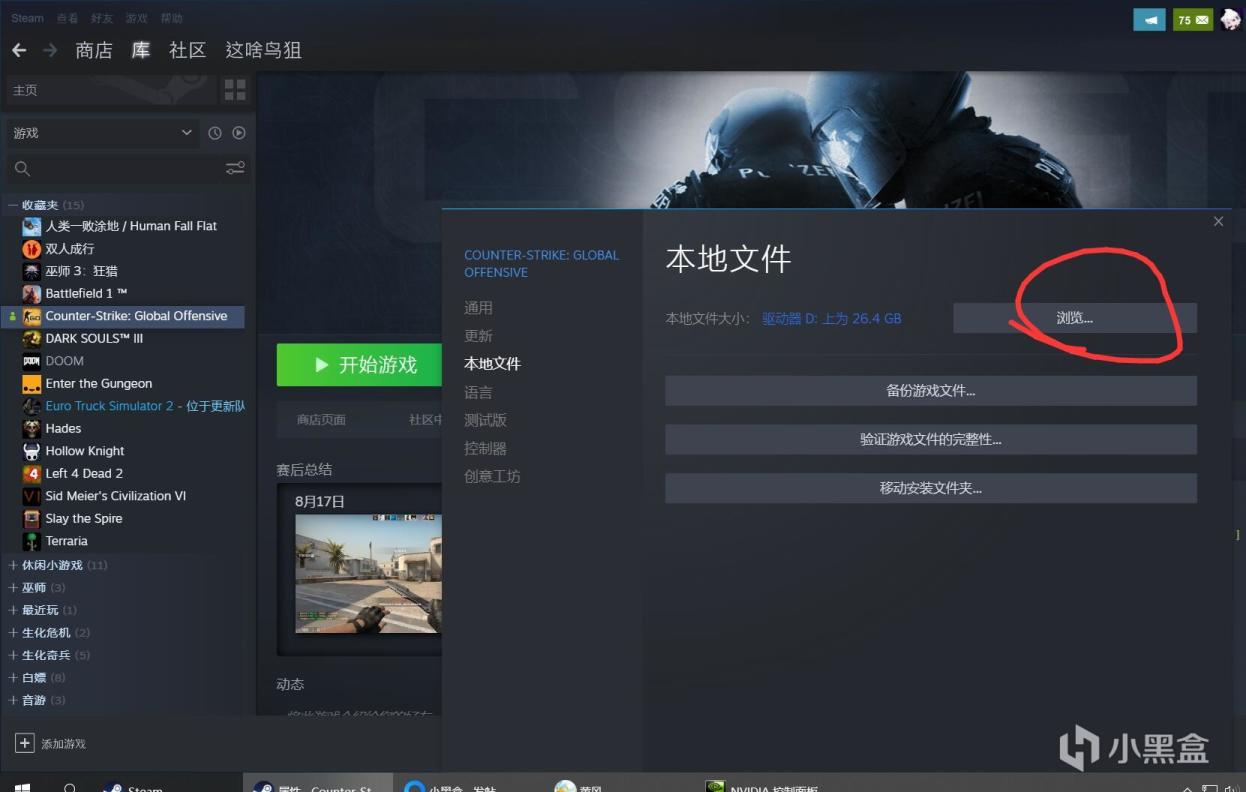Image resolution: width=1246 pixels, height=792 pixels.
Task: Close the properties dialog
Action: [1218, 221]
